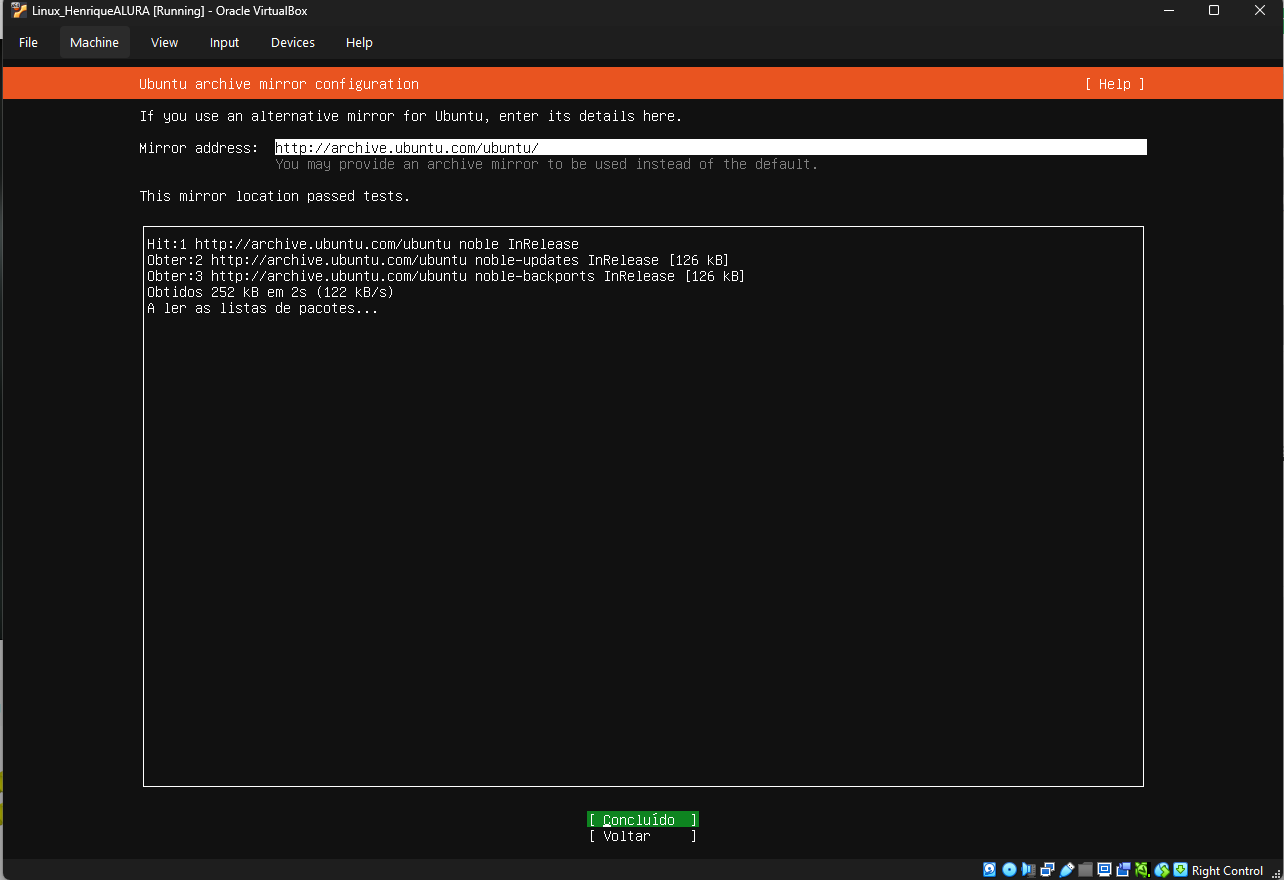Click the hard disk activity icon in status bar
The image size is (1284, 880).
pos(990,870)
